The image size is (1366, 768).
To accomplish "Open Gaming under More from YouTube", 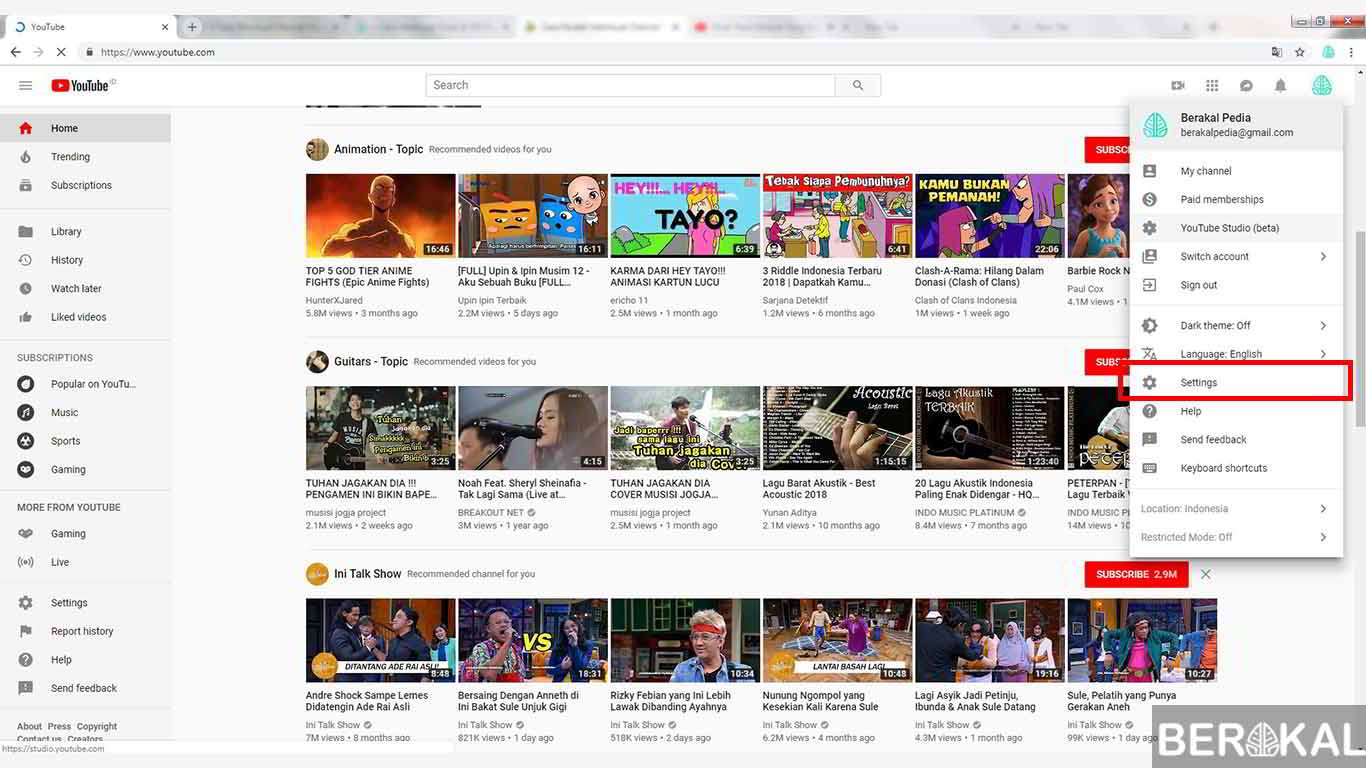I will [x=85, y=534].
